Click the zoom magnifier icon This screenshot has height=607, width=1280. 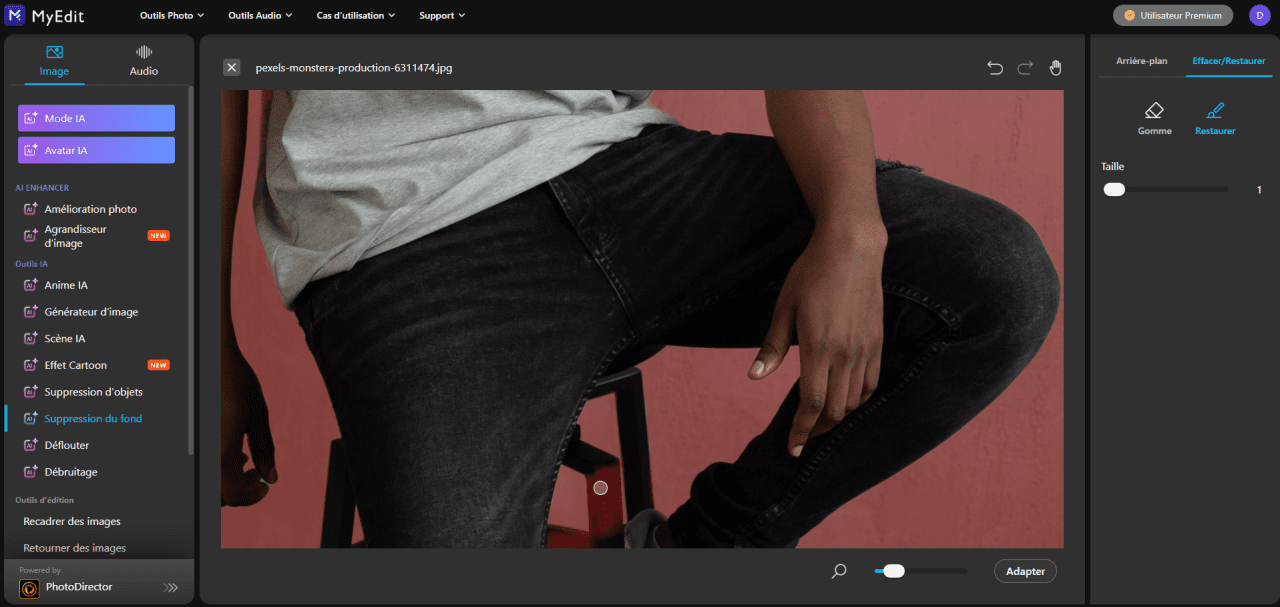pyautogui.click(x=839, y=571)
